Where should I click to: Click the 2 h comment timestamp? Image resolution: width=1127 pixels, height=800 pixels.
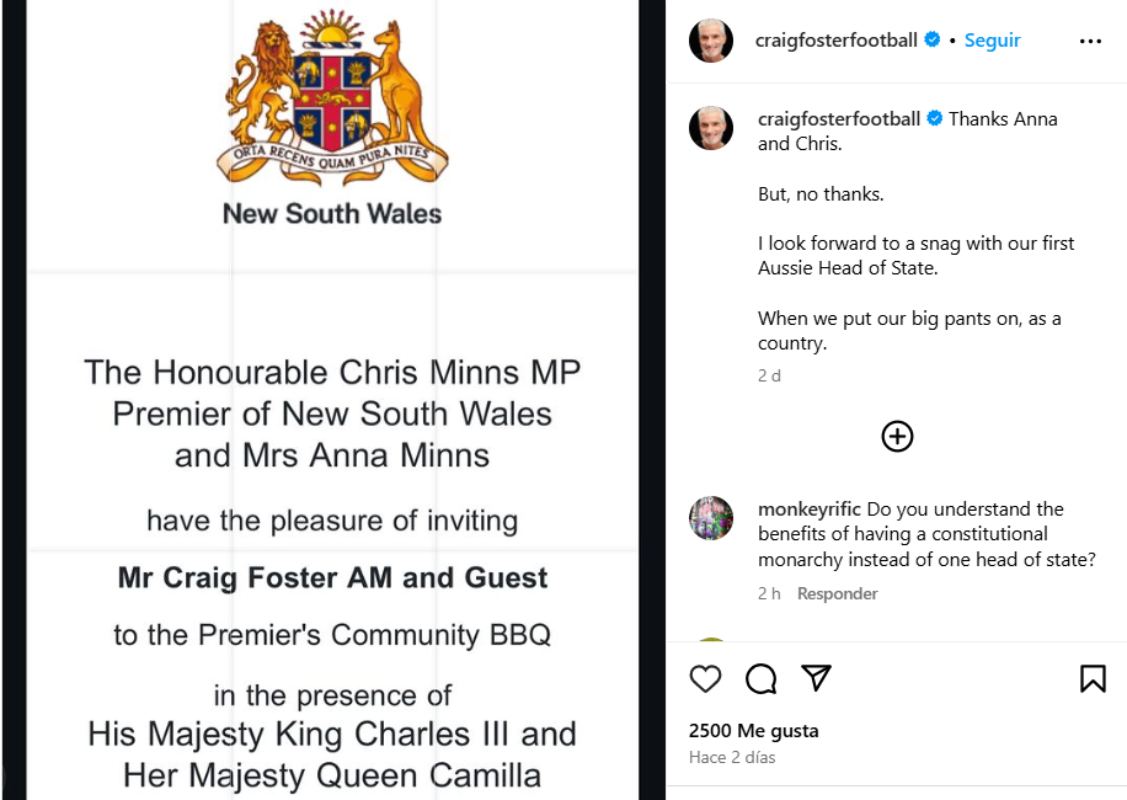(769, 594)
